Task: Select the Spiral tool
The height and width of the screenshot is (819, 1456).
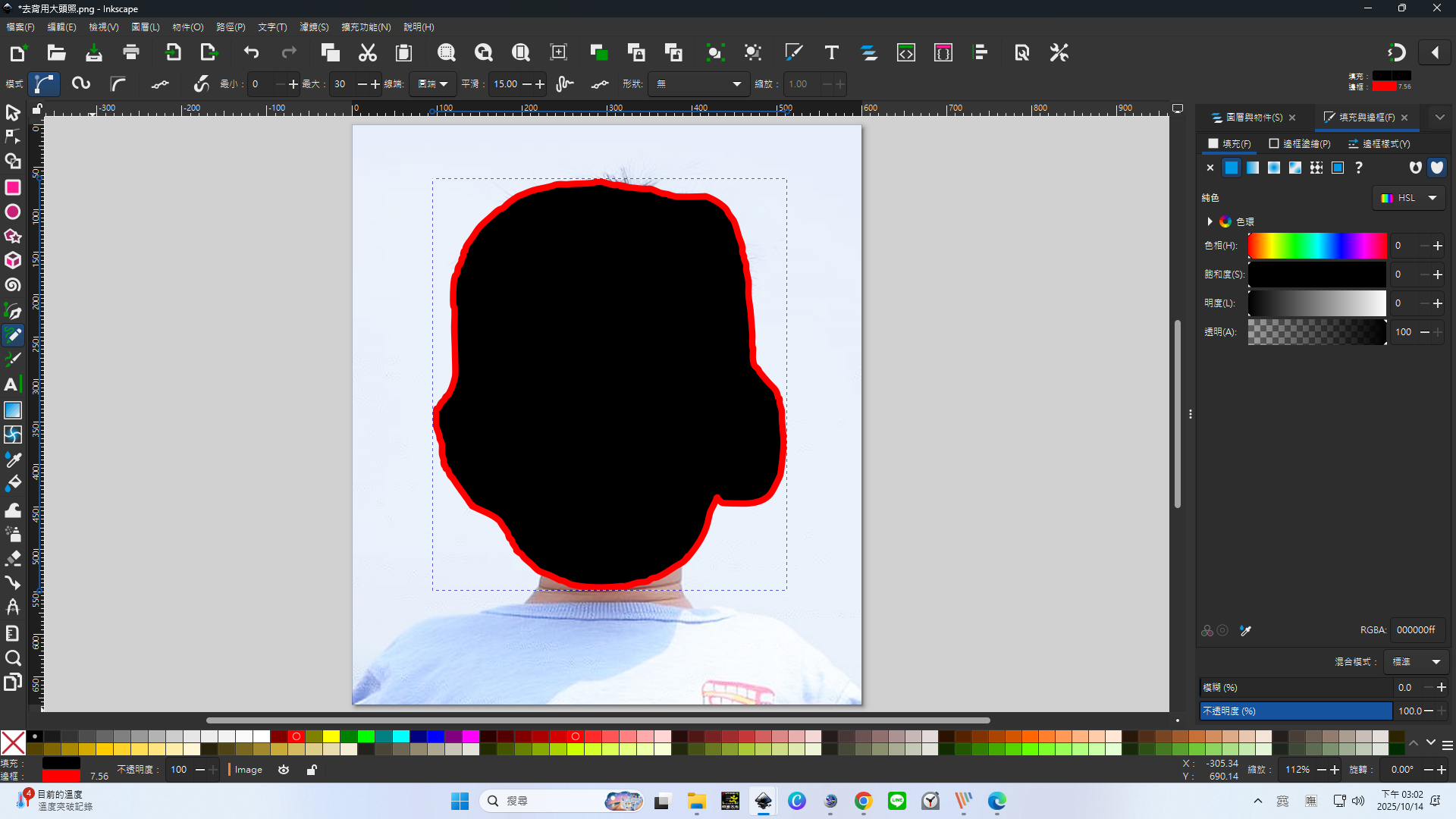Action: click(x=13, y=285)
